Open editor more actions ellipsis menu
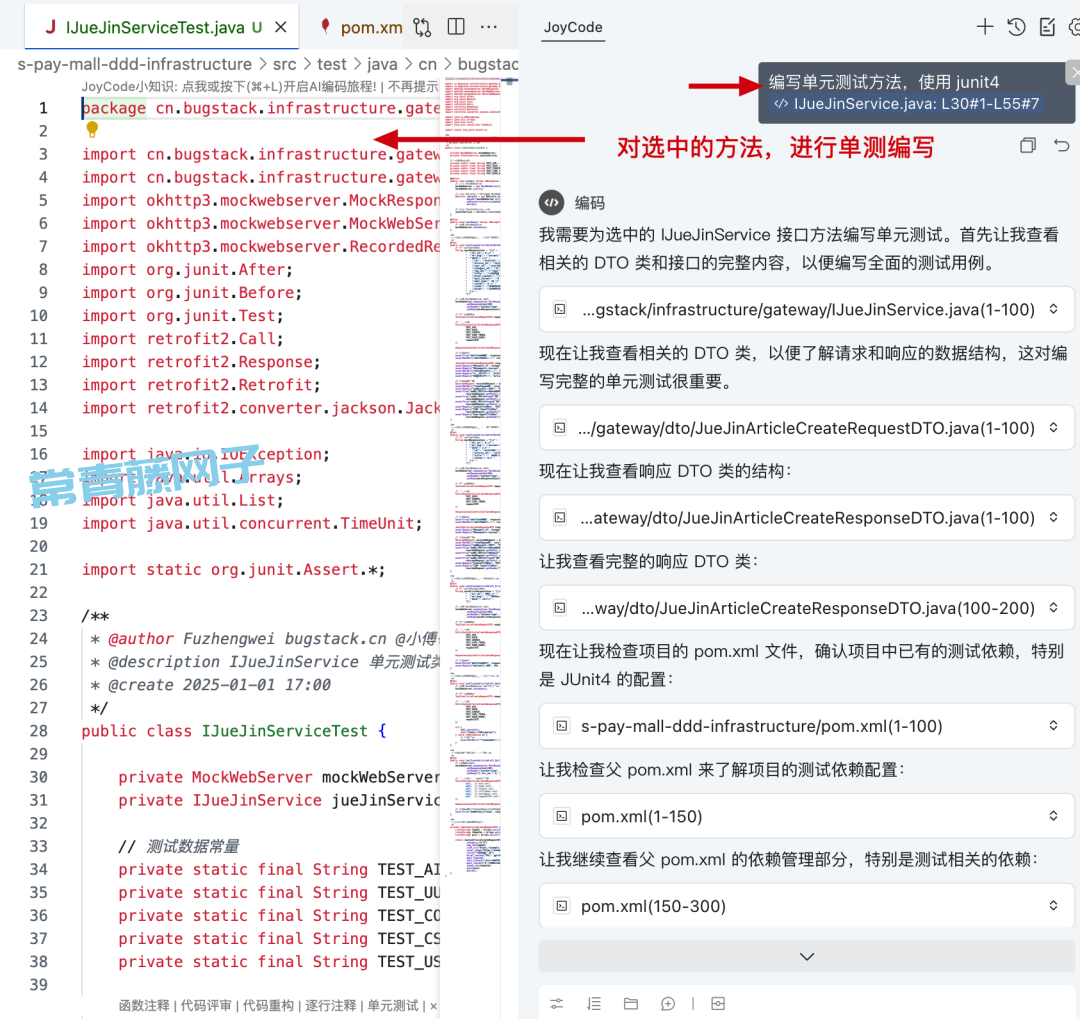This screenshot has width=1080, height=1019. coord(489,27)
